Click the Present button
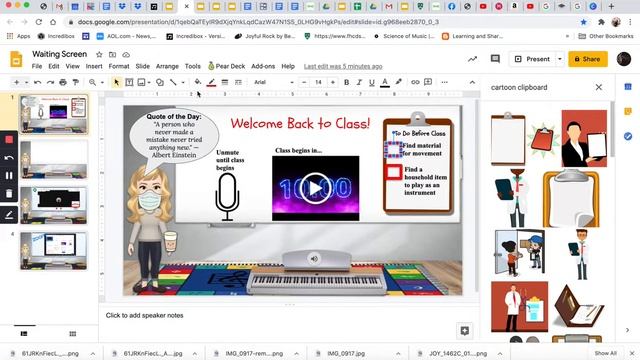The height and width of the screenshot is (360, 640). pyautogui.click(x=532, y=59)
